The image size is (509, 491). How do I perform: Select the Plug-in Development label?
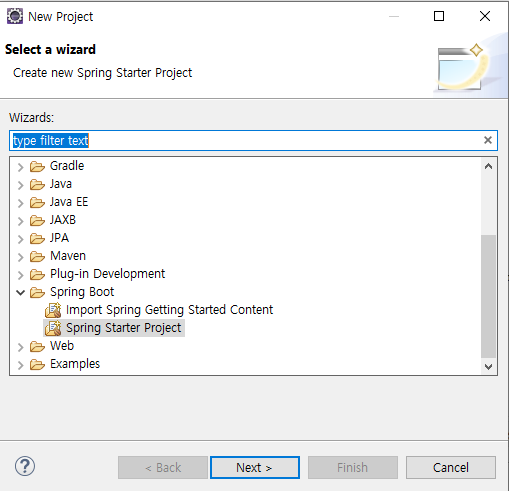point(107,274)
